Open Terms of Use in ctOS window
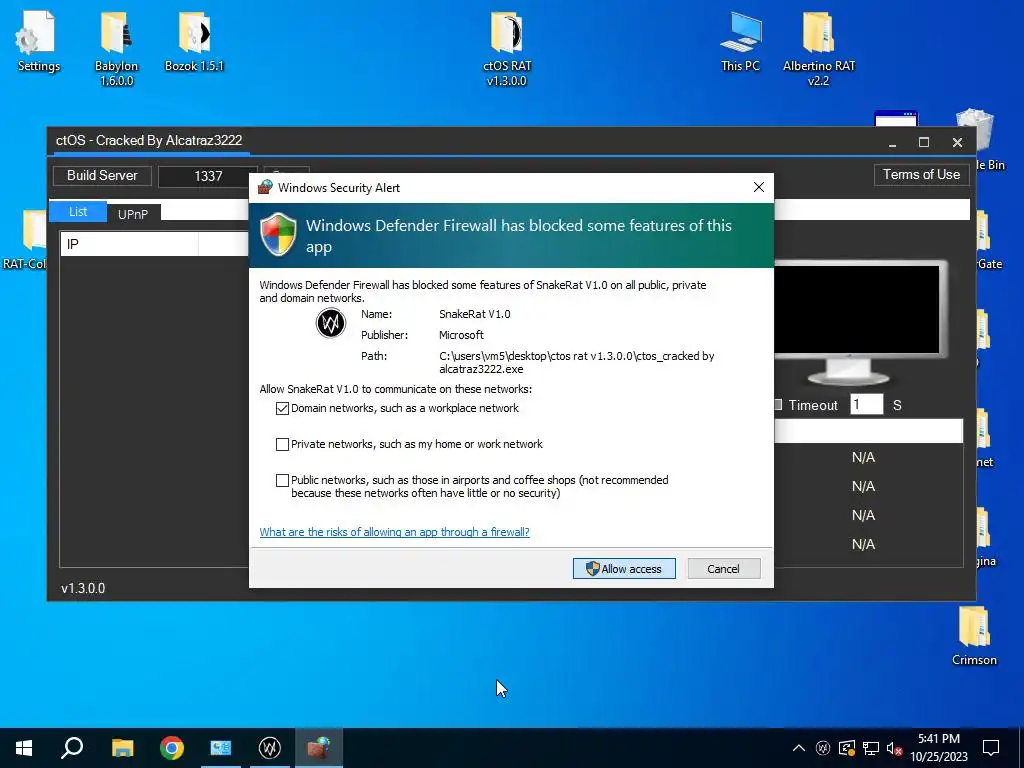The height and width of the screenshot is (768, 1024). click(x=921, y=175)
